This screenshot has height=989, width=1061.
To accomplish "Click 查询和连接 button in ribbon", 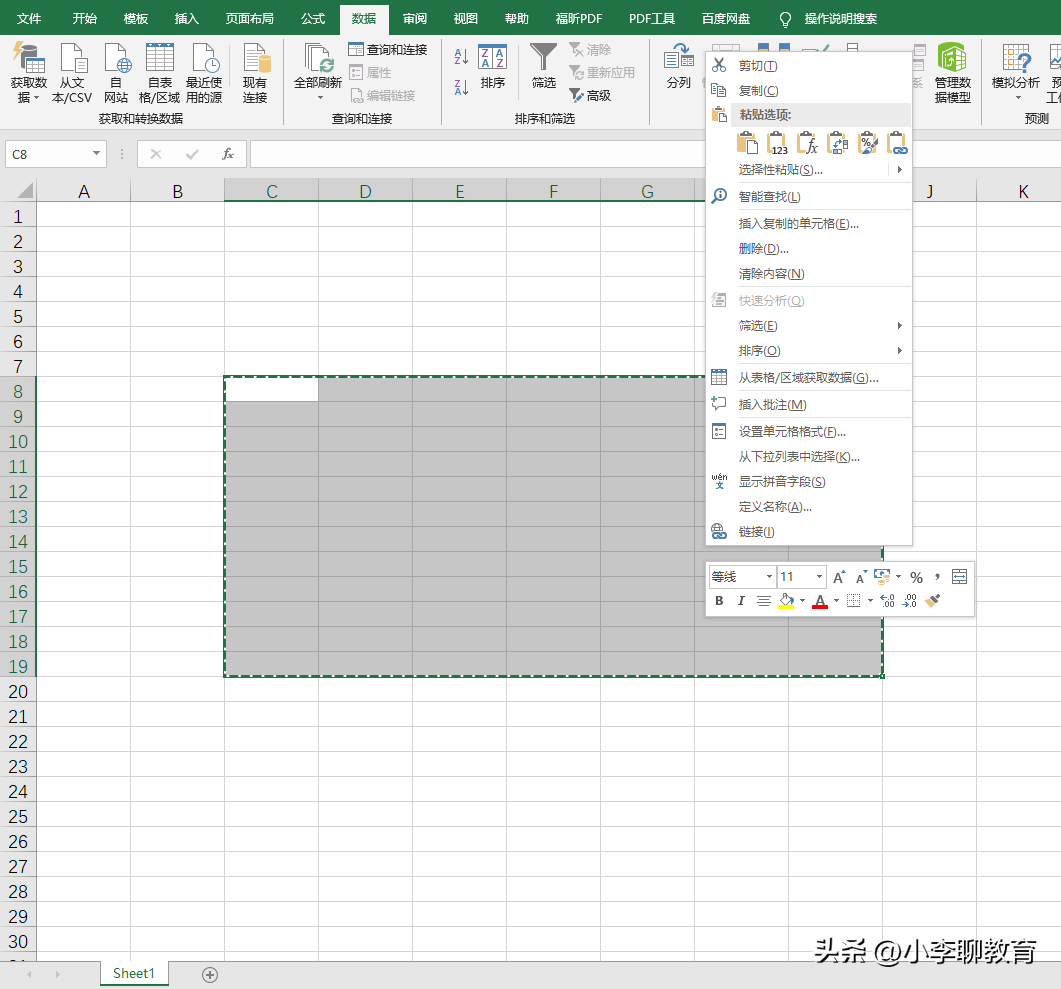I will click(388, 49).
